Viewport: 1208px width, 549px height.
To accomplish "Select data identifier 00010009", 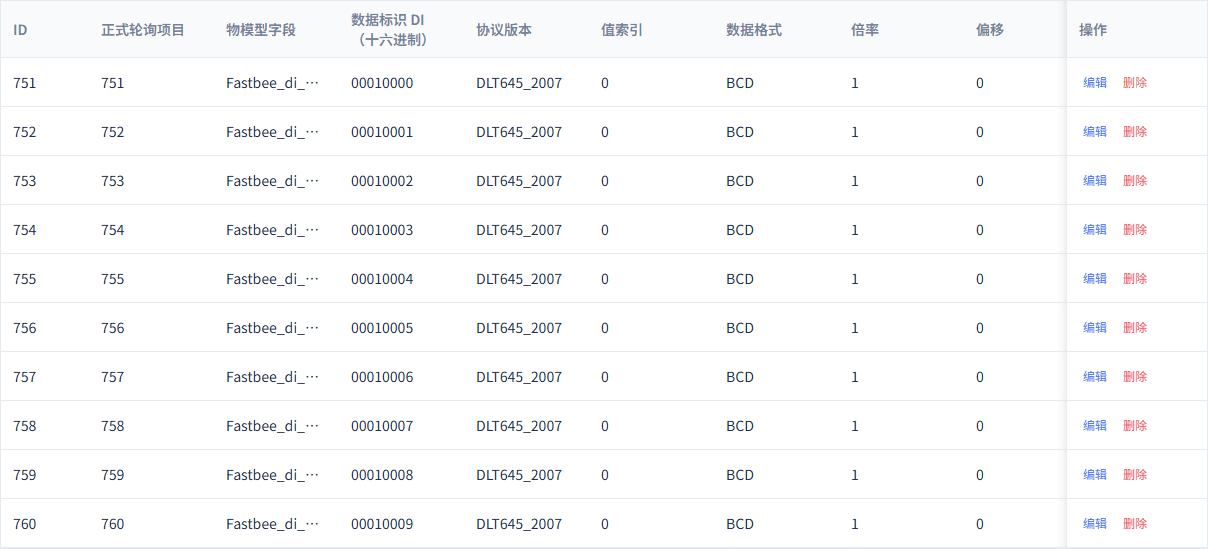I will coord(382,524).
